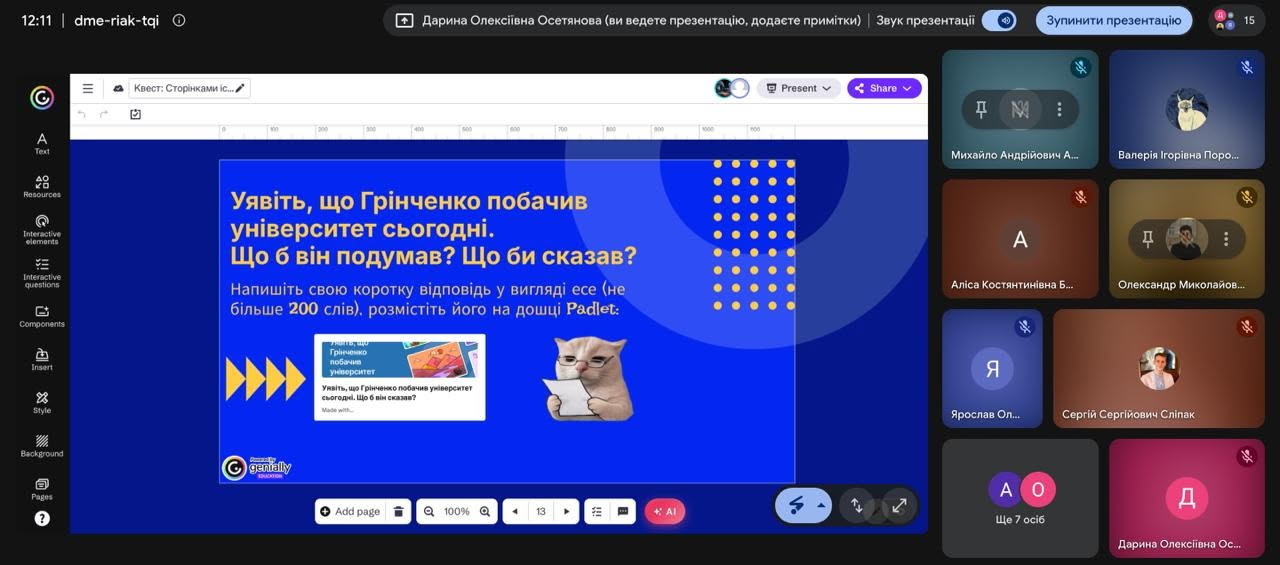The height and width of the screenshot is (565, 1280).
Task: Select the yellow arrows graphic on slide
Action: 265,379
